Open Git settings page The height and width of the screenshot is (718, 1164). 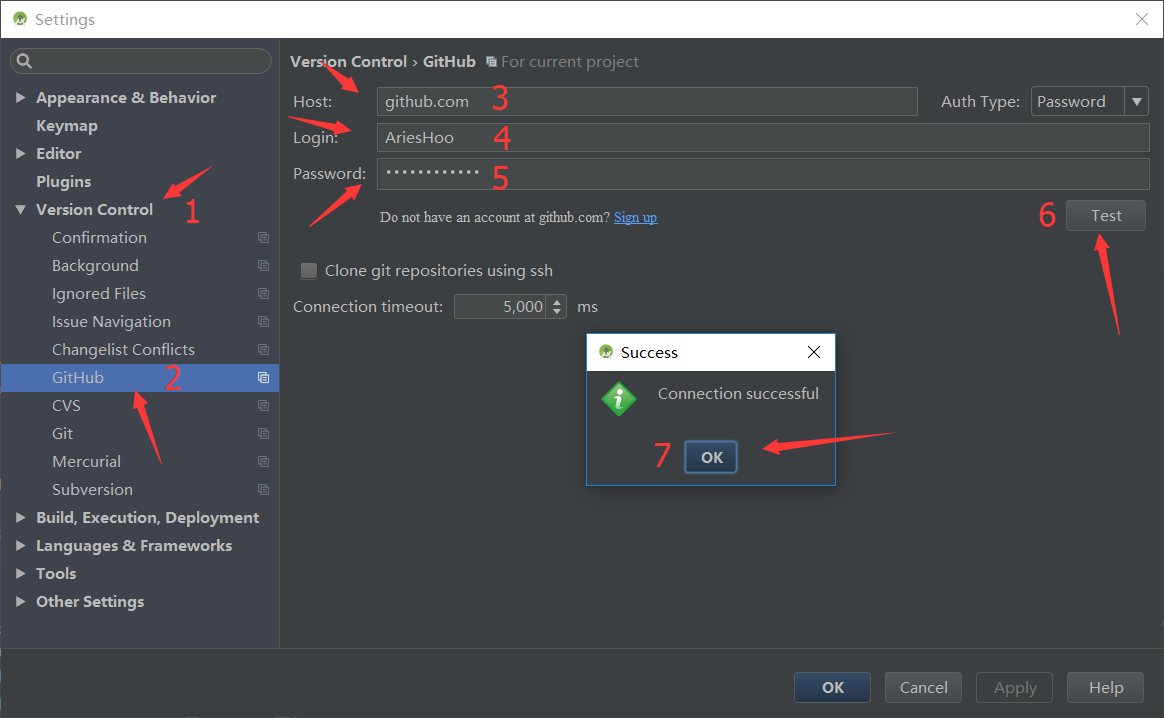(62, 434)
